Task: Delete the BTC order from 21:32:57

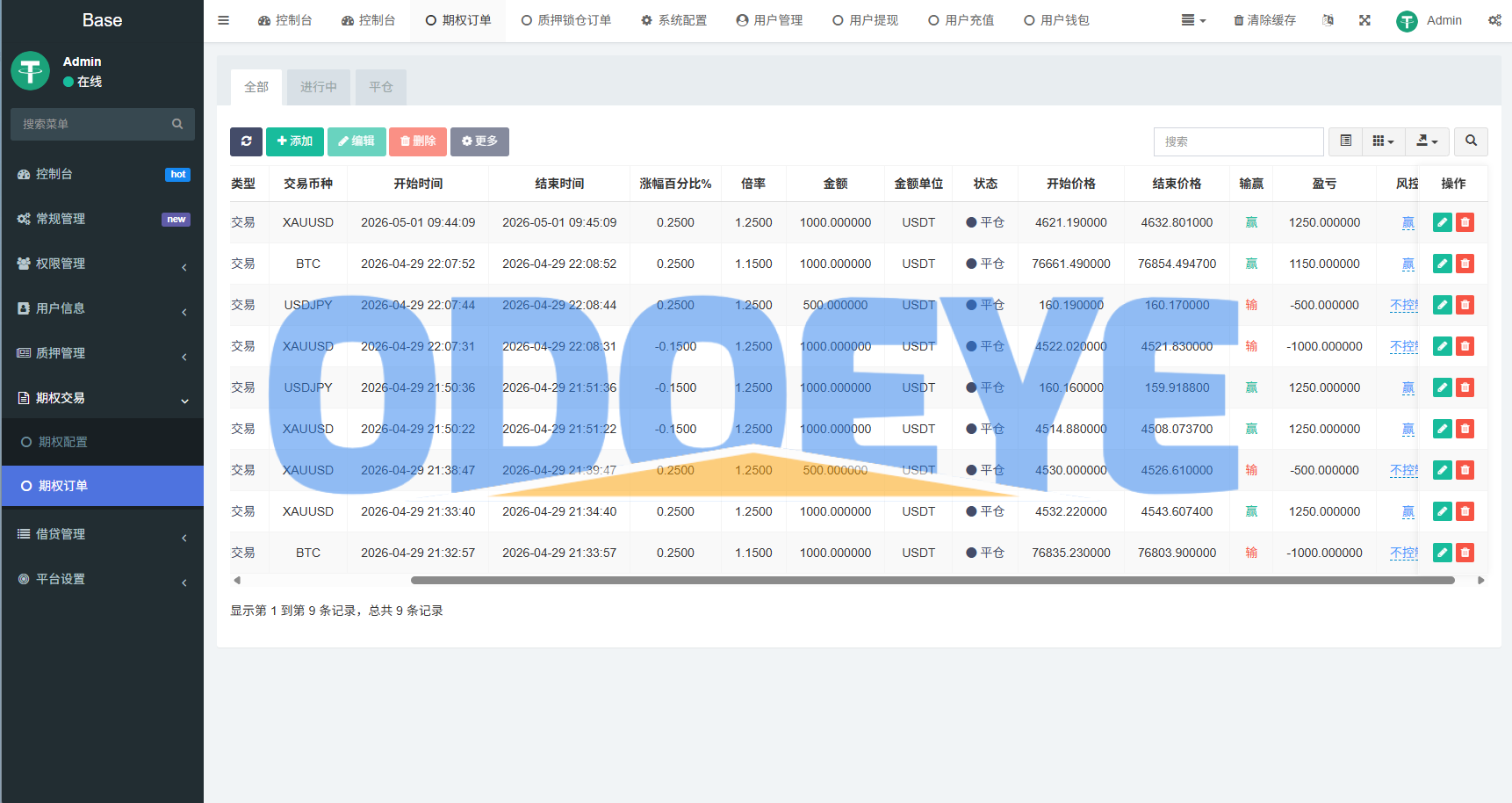Action: click(x=1465, y=553)
